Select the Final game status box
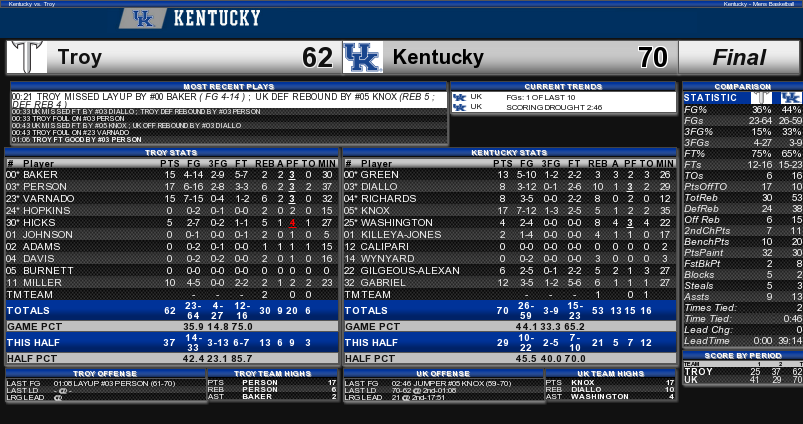Screen dimensions: 803x424 tap(739, 57)
